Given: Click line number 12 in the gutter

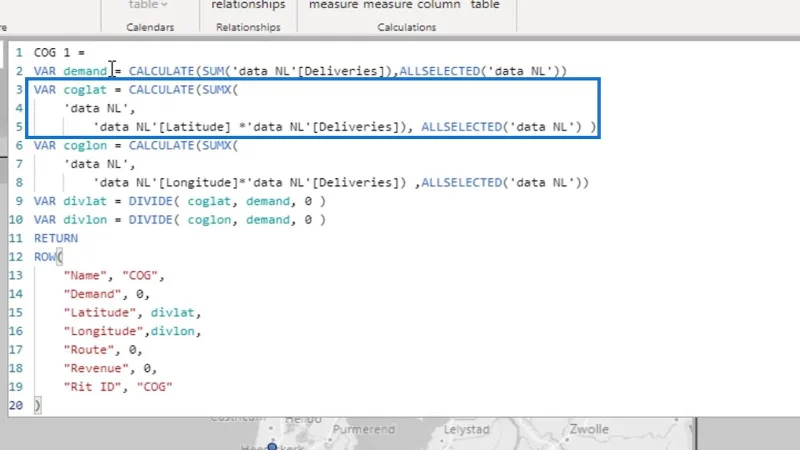Looking at the screenshot, I should (x=16, y=257).
